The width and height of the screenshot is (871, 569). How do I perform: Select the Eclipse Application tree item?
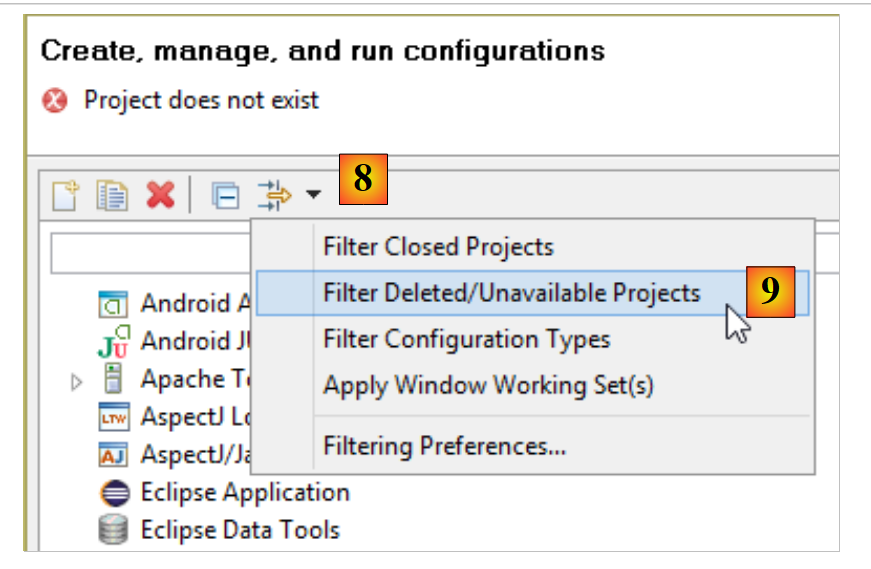coord(244,493)
